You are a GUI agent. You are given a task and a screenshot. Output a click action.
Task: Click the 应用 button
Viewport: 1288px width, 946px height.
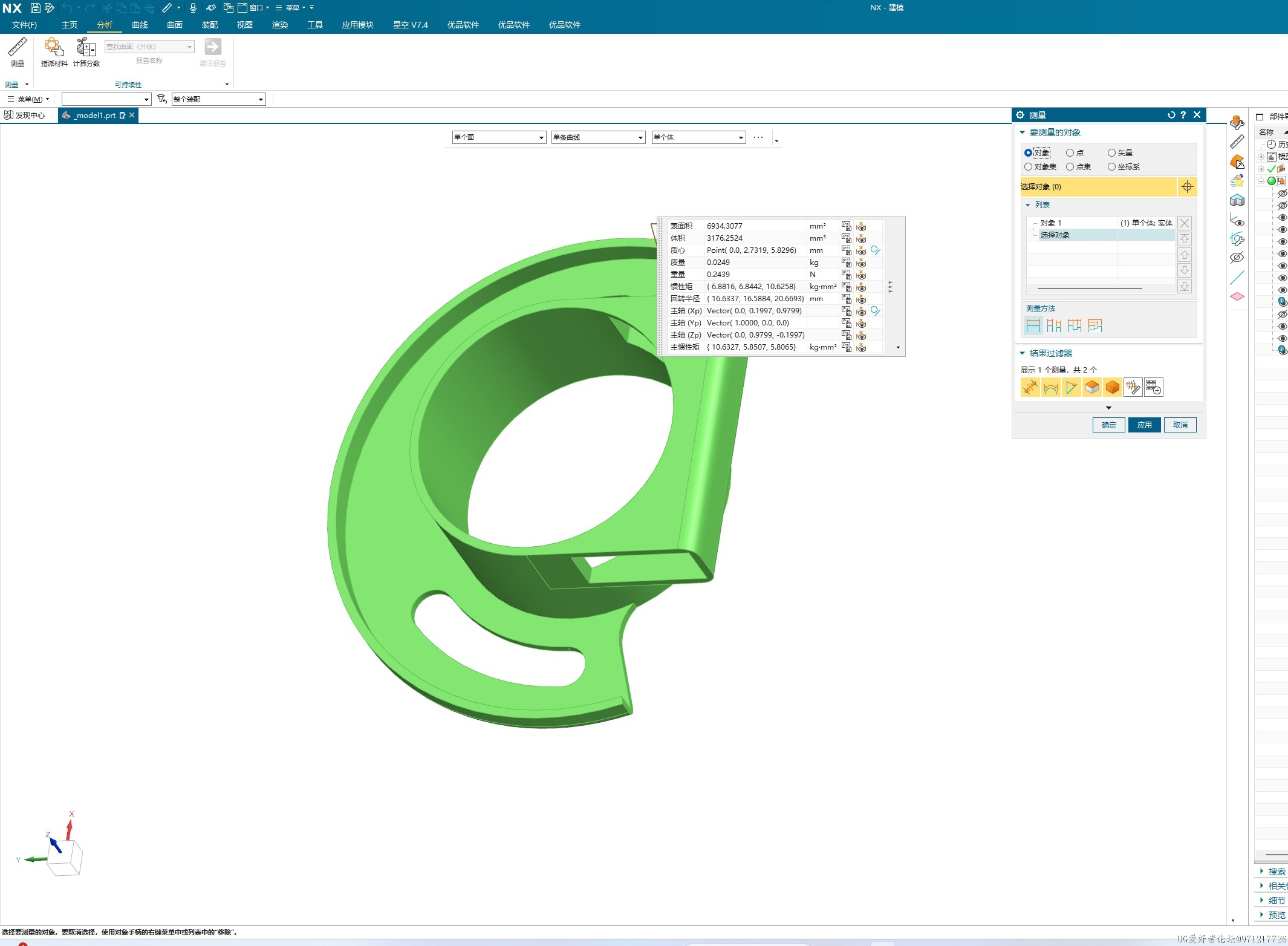pyautogui.click(x=1144, y=425)
